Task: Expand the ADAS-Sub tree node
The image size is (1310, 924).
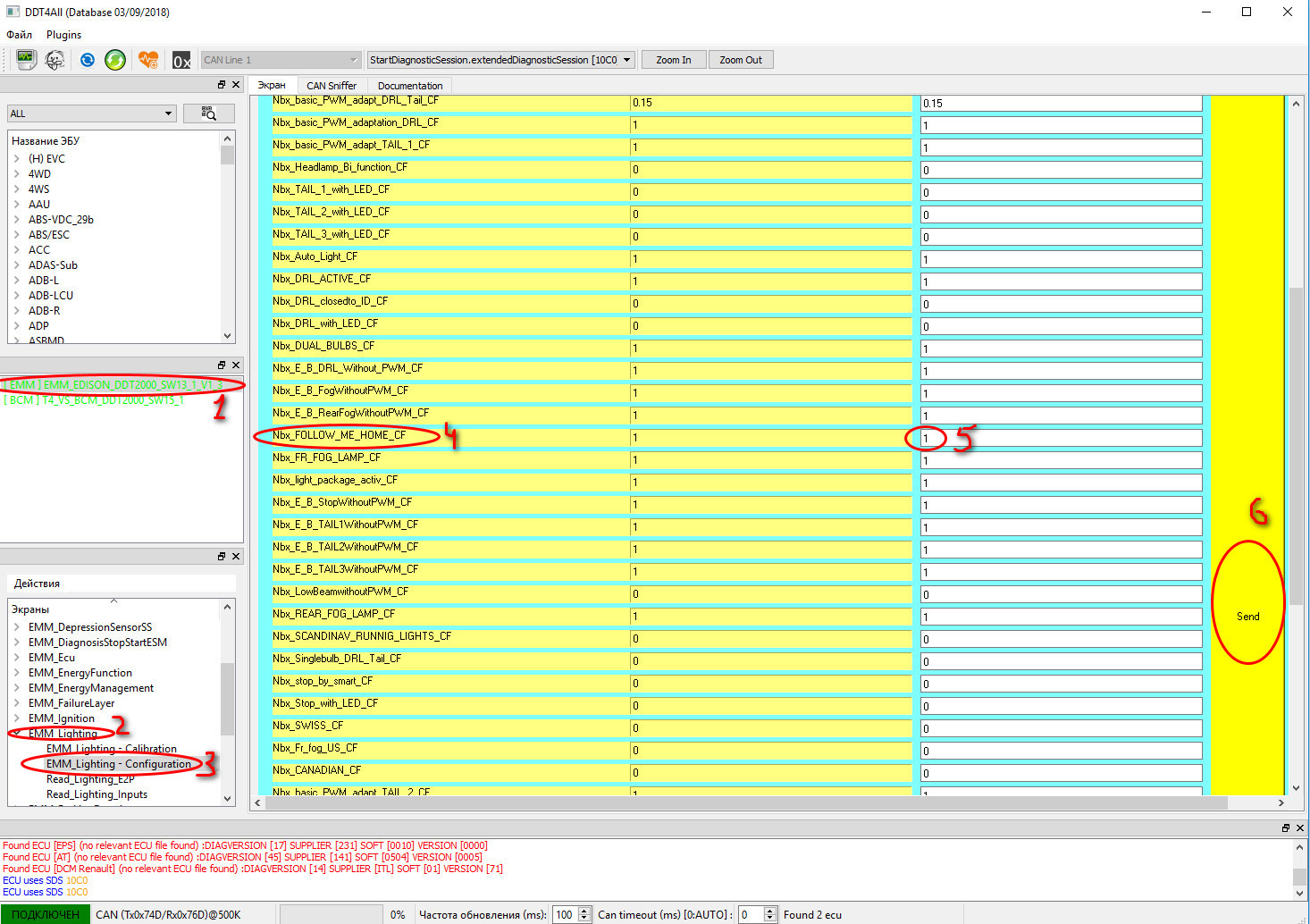Action: (x=17, y=265)
